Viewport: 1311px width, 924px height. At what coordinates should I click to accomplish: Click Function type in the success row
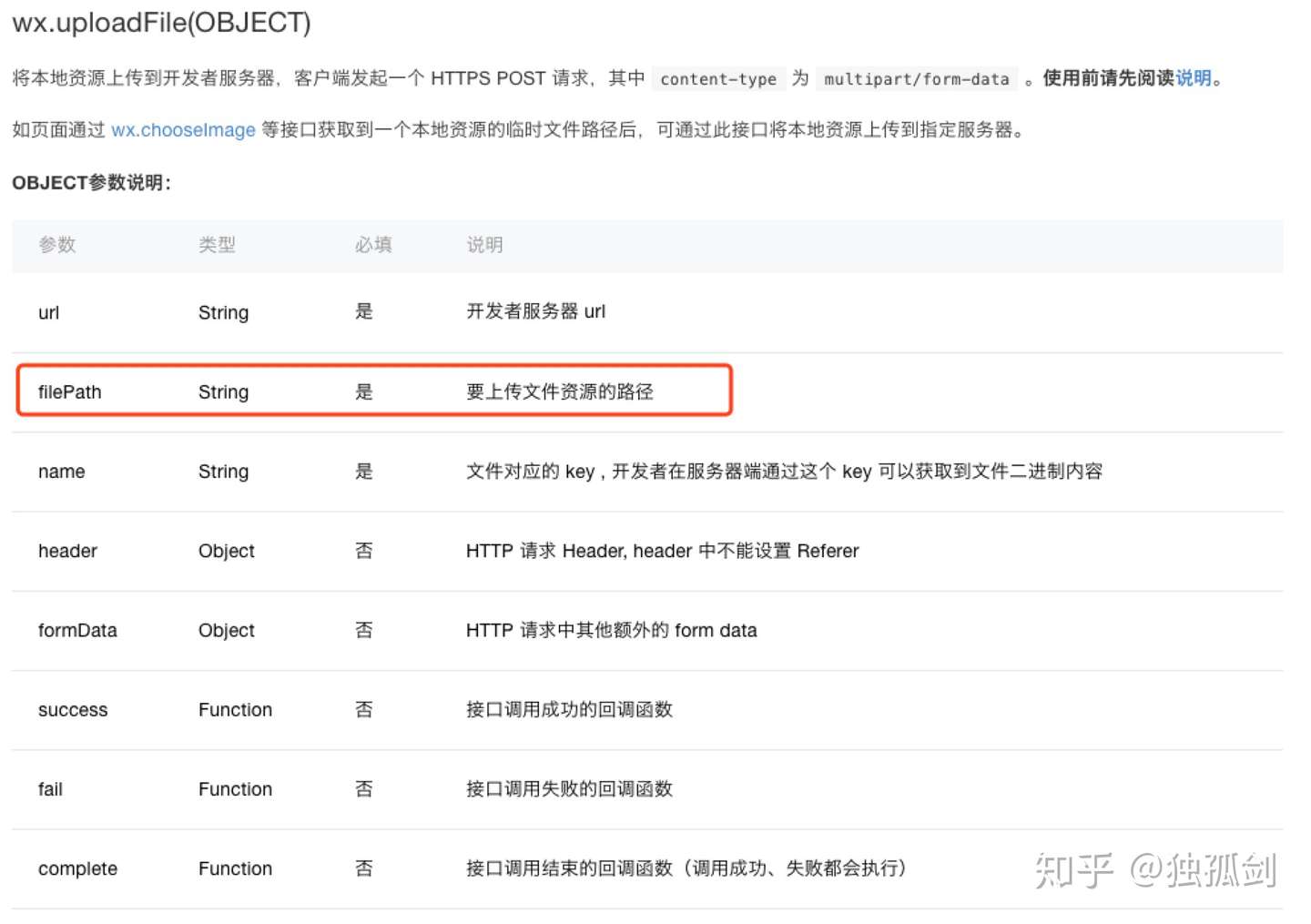click(236, 709)
